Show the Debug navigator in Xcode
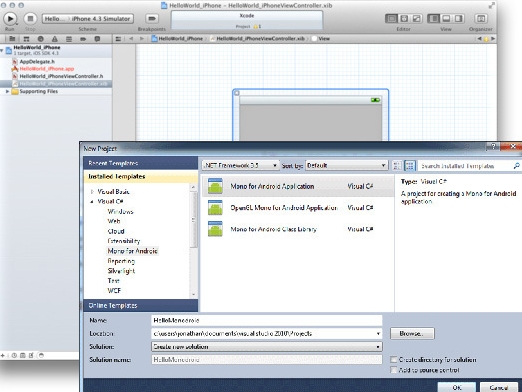522x392 pixels. click(x=69, y=39)
